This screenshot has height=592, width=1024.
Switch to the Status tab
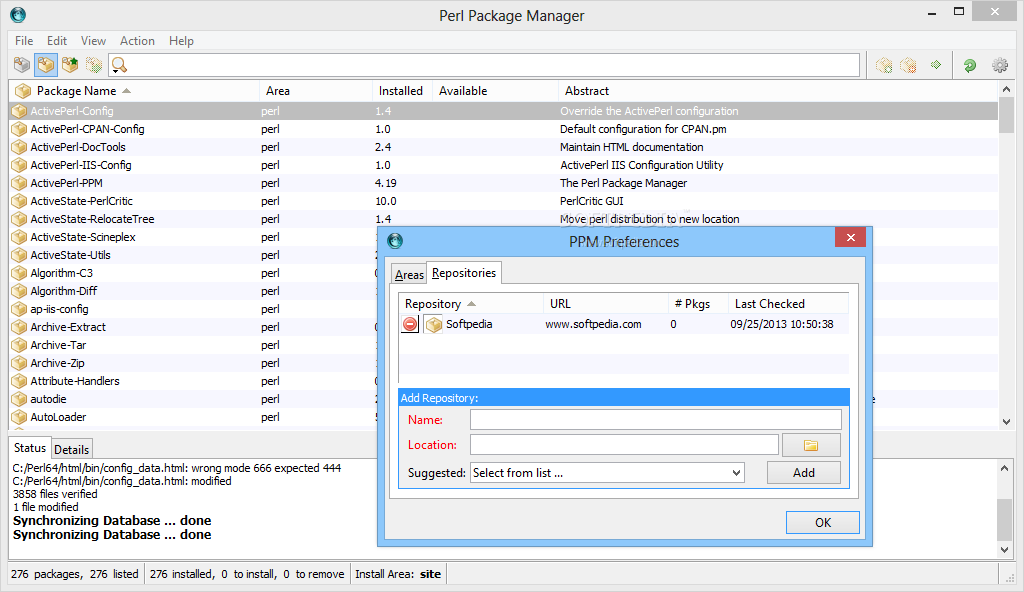point(30,448)
